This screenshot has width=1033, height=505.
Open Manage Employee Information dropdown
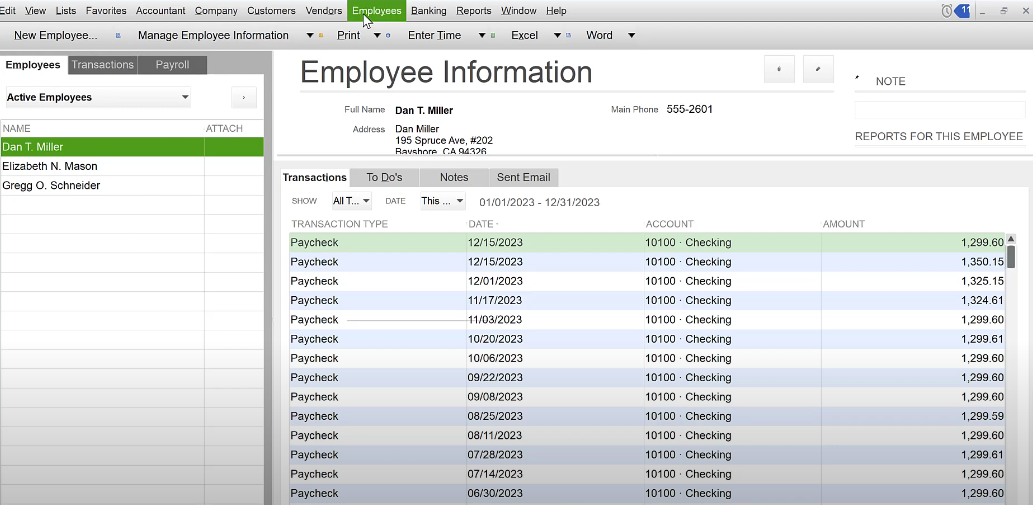[x=213, y=35]
